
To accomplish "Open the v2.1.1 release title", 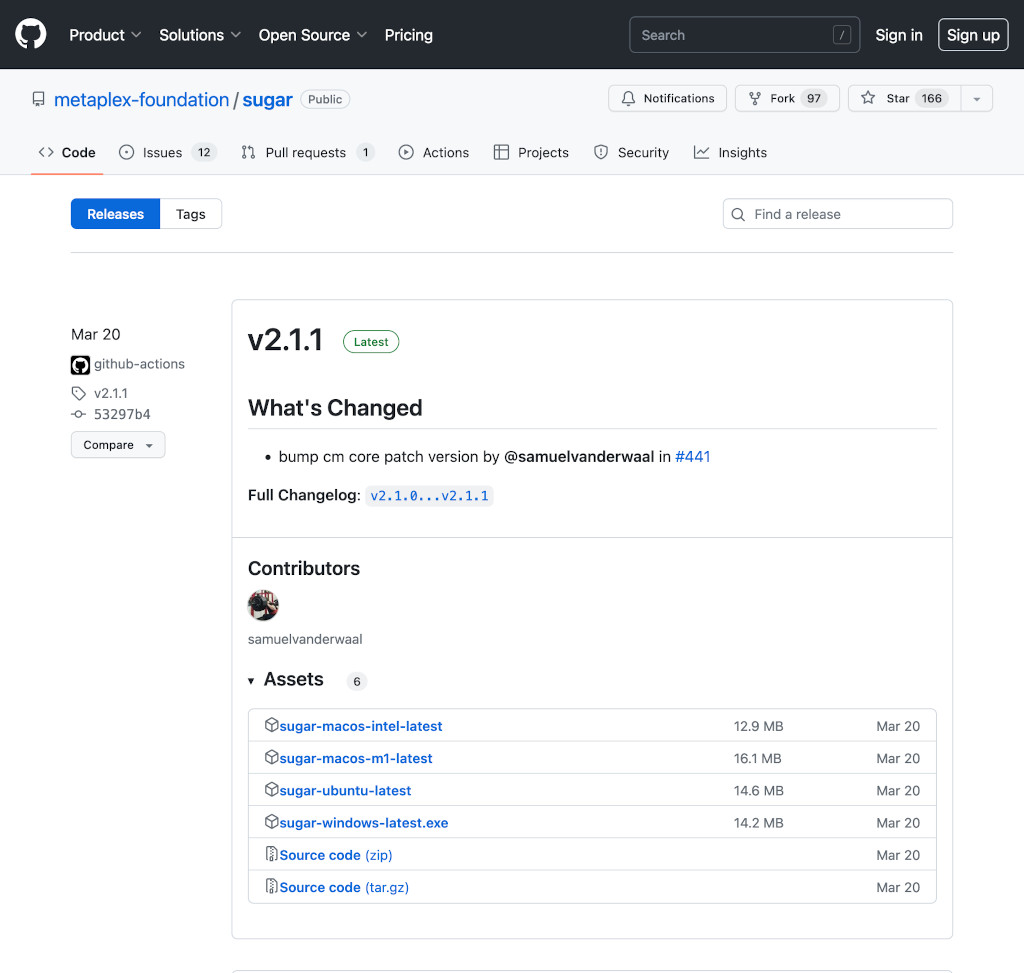I will [x=285, y=340].
